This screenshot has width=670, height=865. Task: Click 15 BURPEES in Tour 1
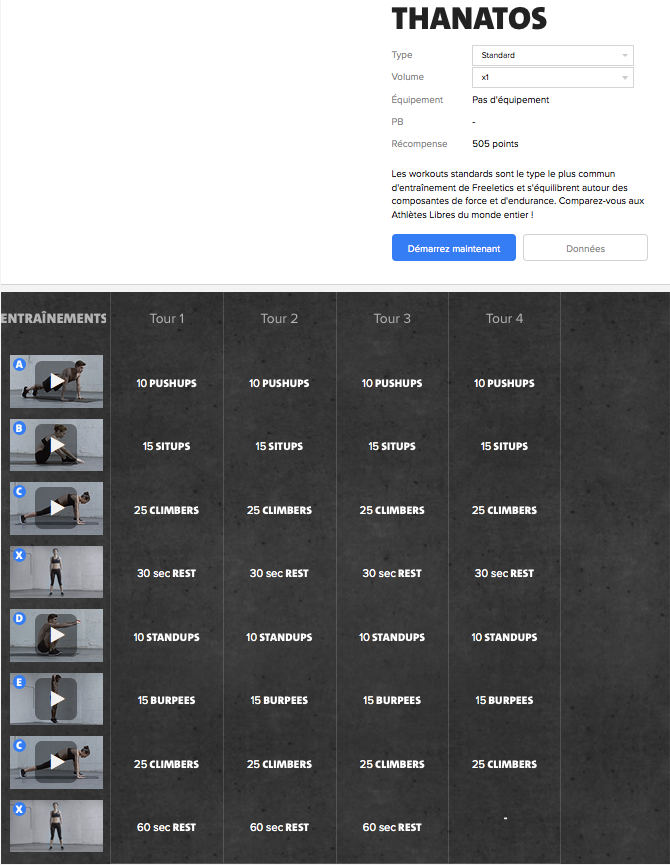pyautogui.click(x=167, y=700)
